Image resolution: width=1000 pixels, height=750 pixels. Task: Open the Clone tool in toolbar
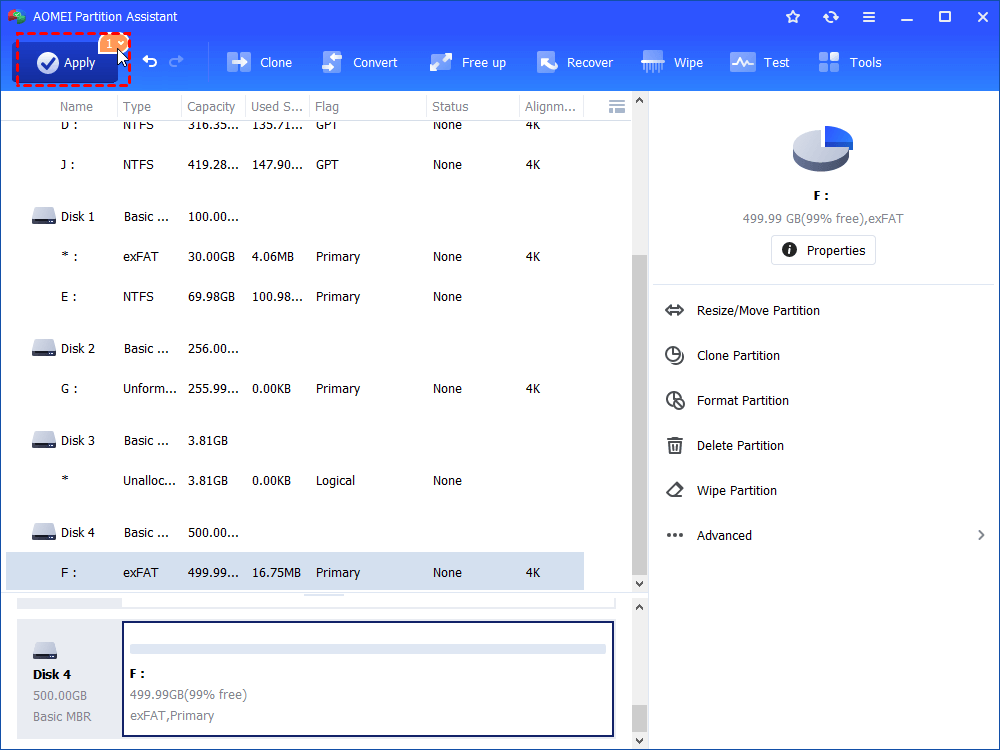tap(260, 62)
